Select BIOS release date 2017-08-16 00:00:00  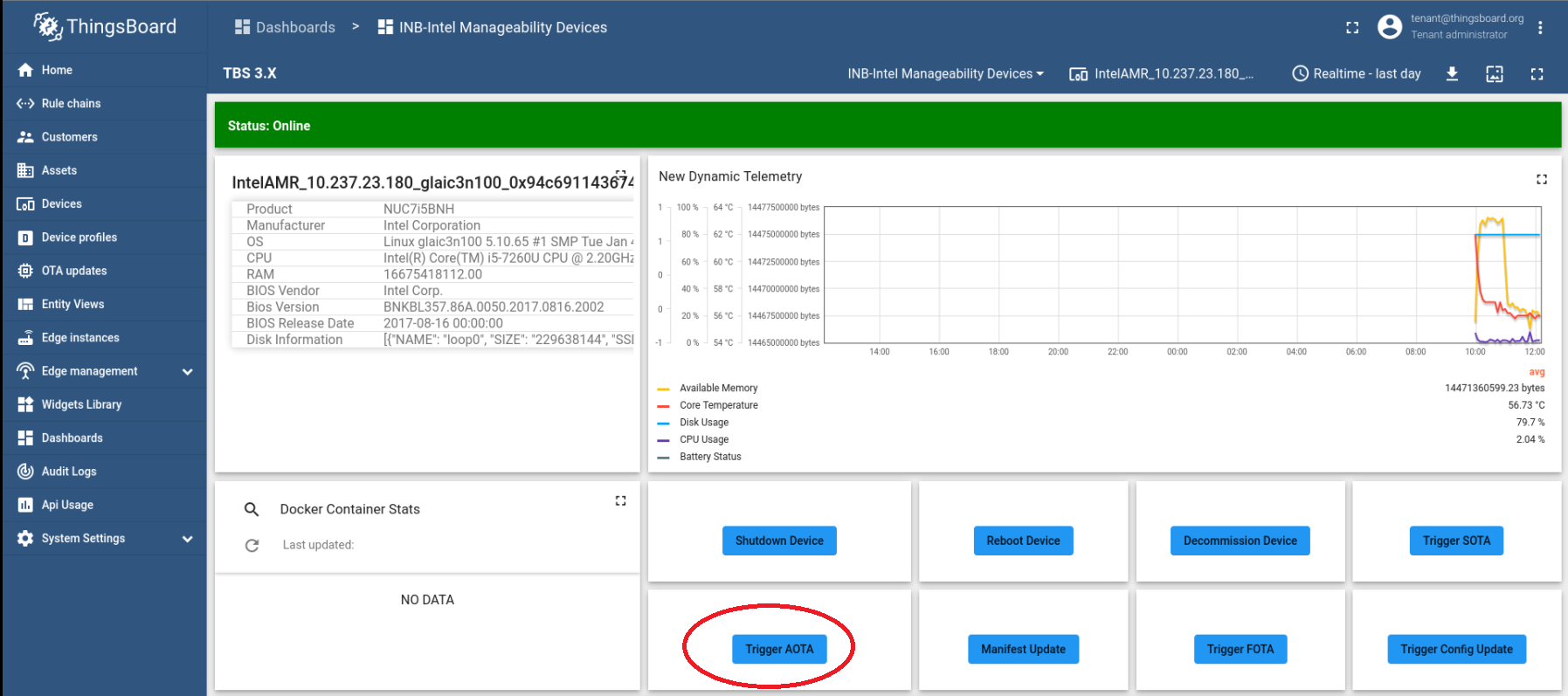pyautogui.click(x=443, y=323)
